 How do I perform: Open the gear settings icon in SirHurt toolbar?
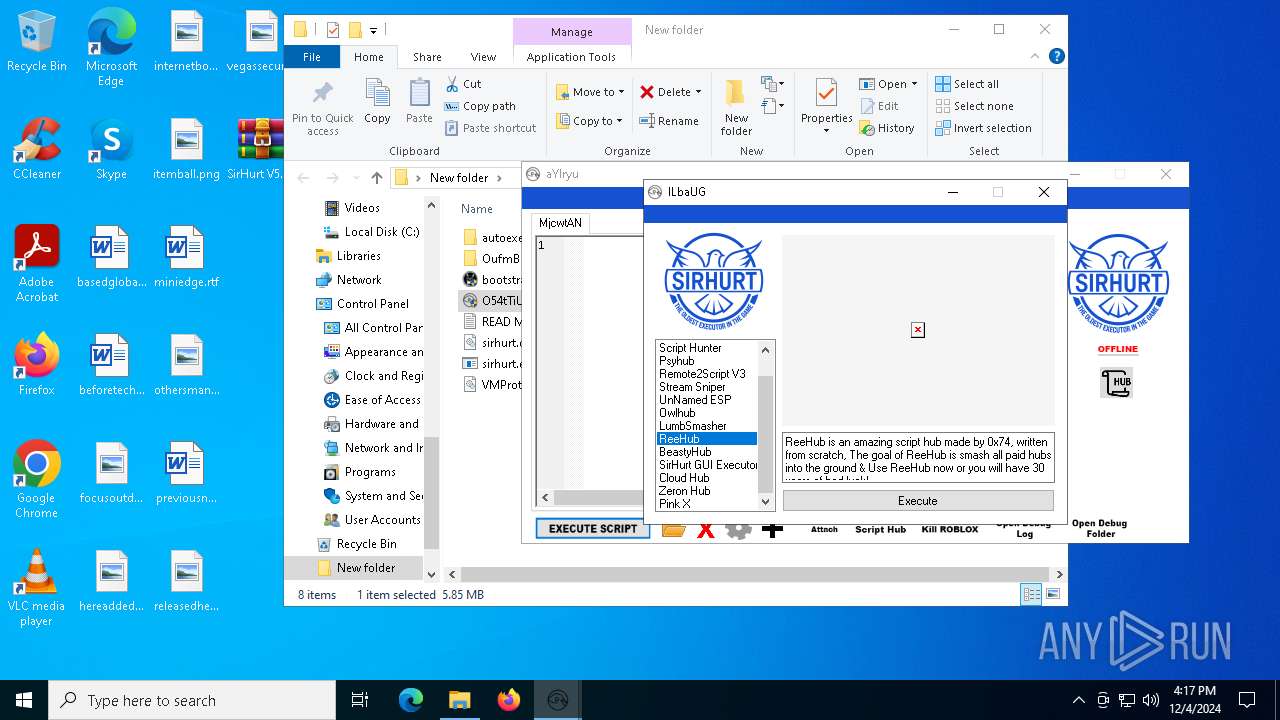738,529
